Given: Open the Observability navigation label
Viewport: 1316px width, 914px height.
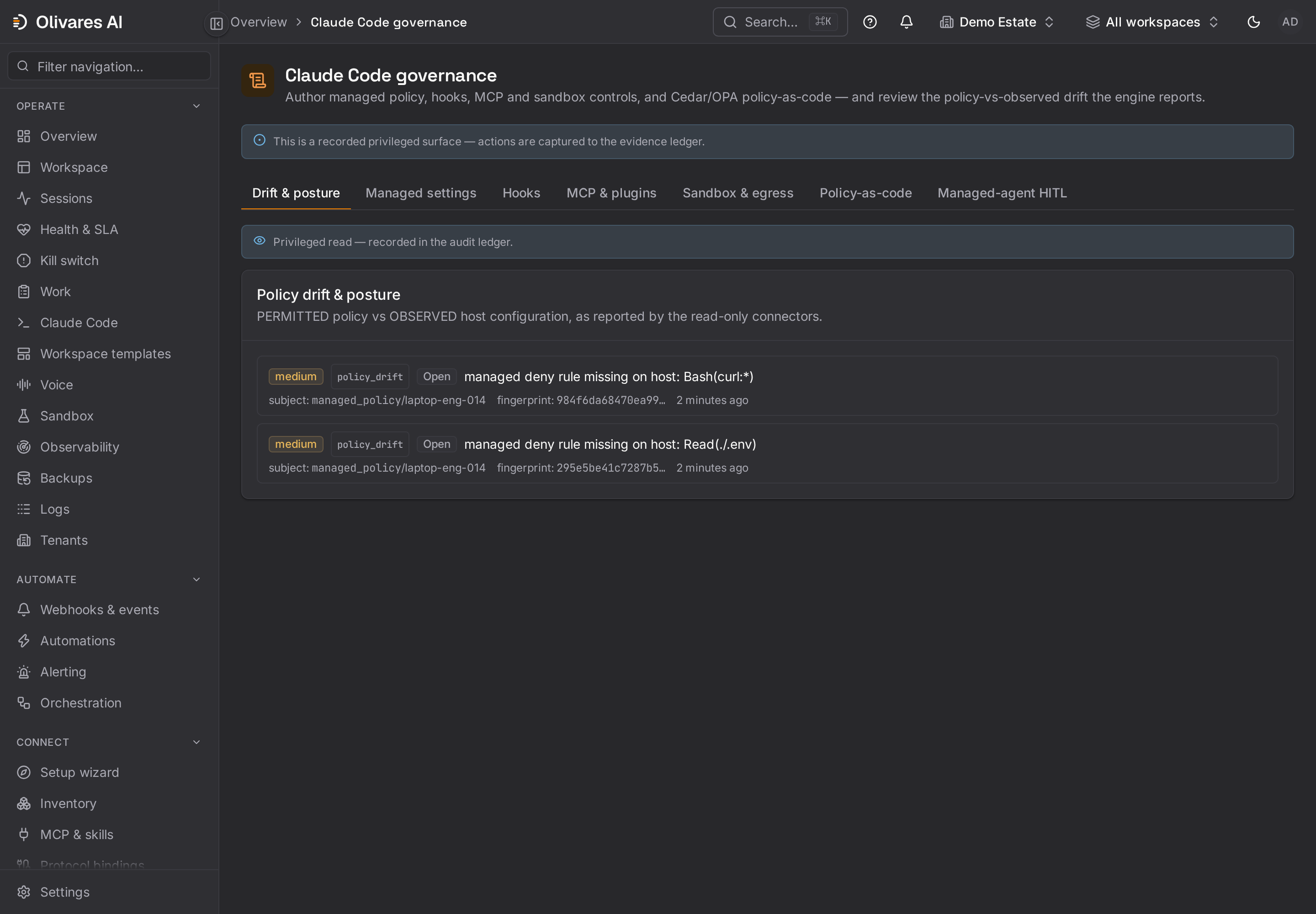Looking at the screenshot, I should 80,446.
